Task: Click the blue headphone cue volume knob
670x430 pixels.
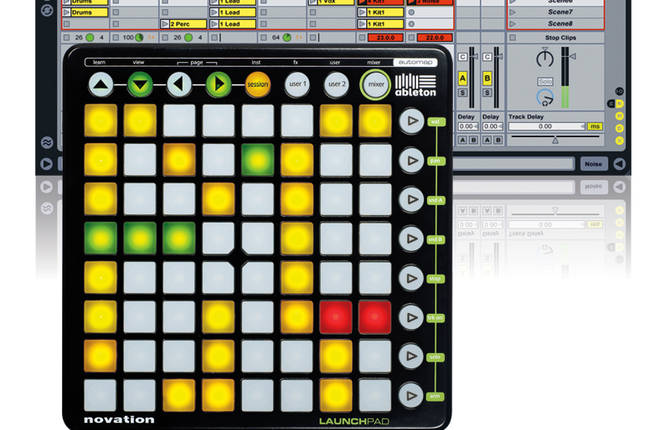Action: coord(545,98)
